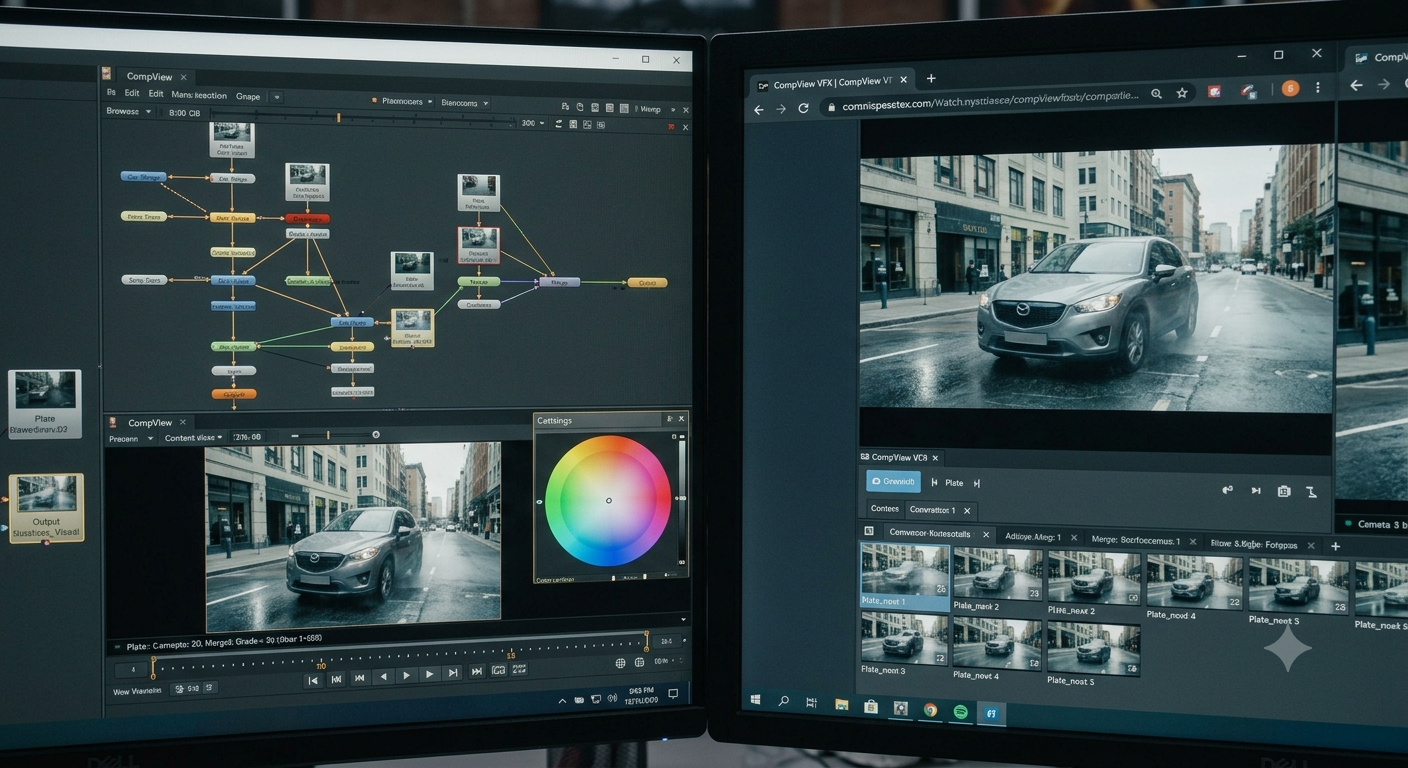This screenshot has width=1408, height=768.
Task: Click the magnifier zoom icon in address bar
Action: (x=1156, y=94)
